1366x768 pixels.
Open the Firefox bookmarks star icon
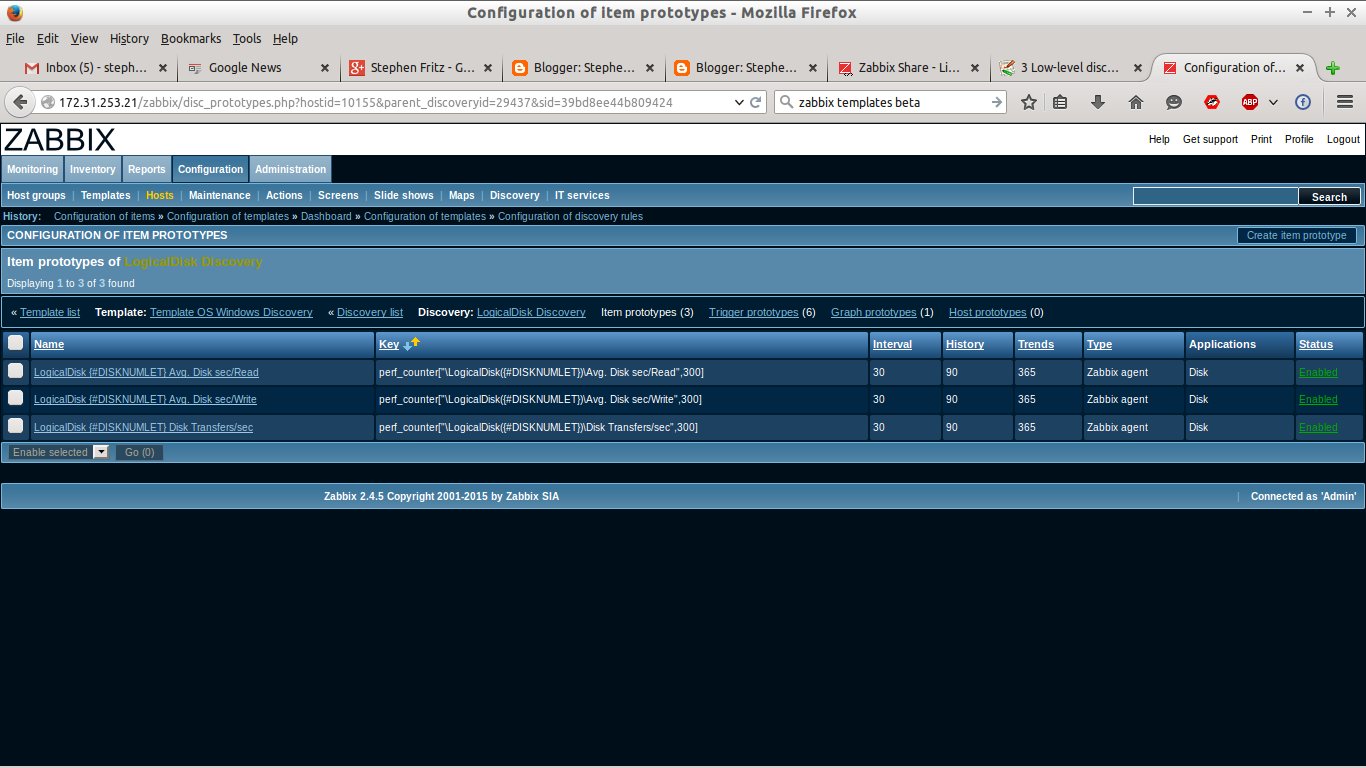pos(1029,101)
